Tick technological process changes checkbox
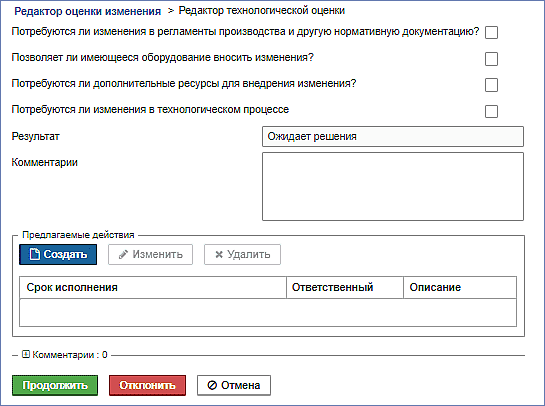This screenshot has width=545, height=406. (491, 111)
